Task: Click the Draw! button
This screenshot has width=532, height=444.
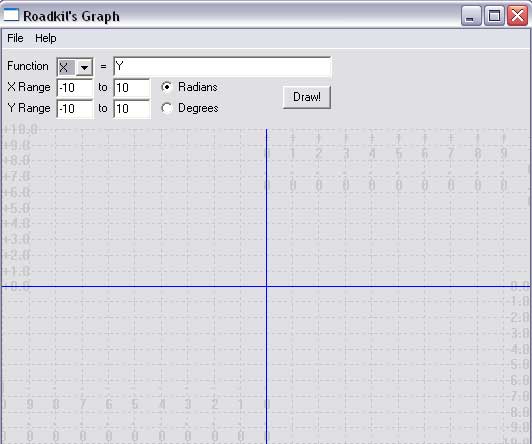Action: [x=307, y=97]
